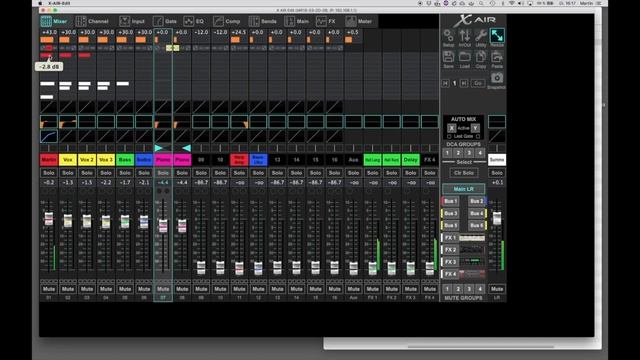This screenshot has width=640, height=360.
Task: Click the Martin channel fader
Action: point(49,218)
